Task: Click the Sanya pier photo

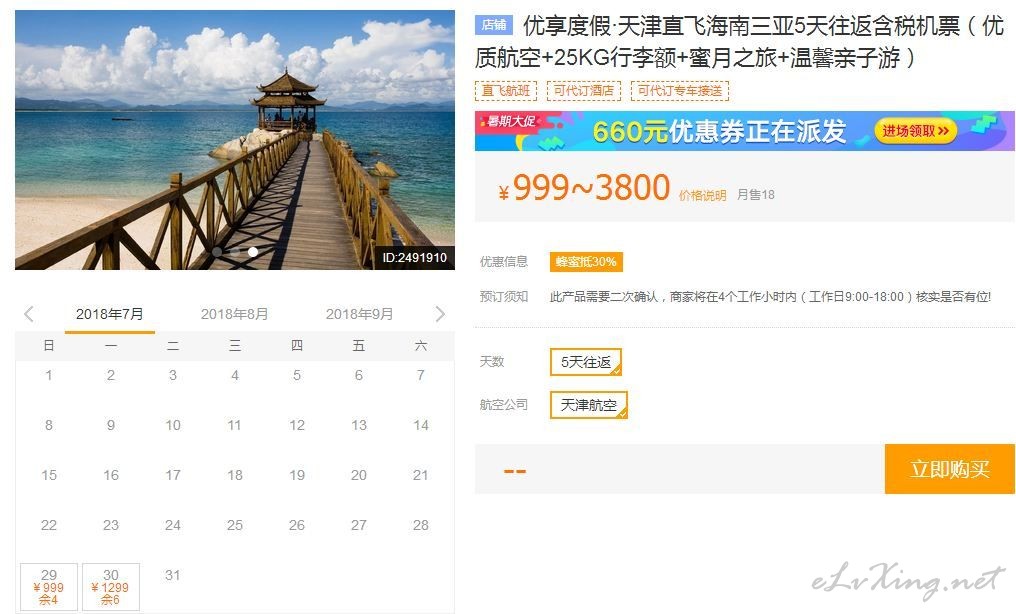Action: [x=235, y=140]
